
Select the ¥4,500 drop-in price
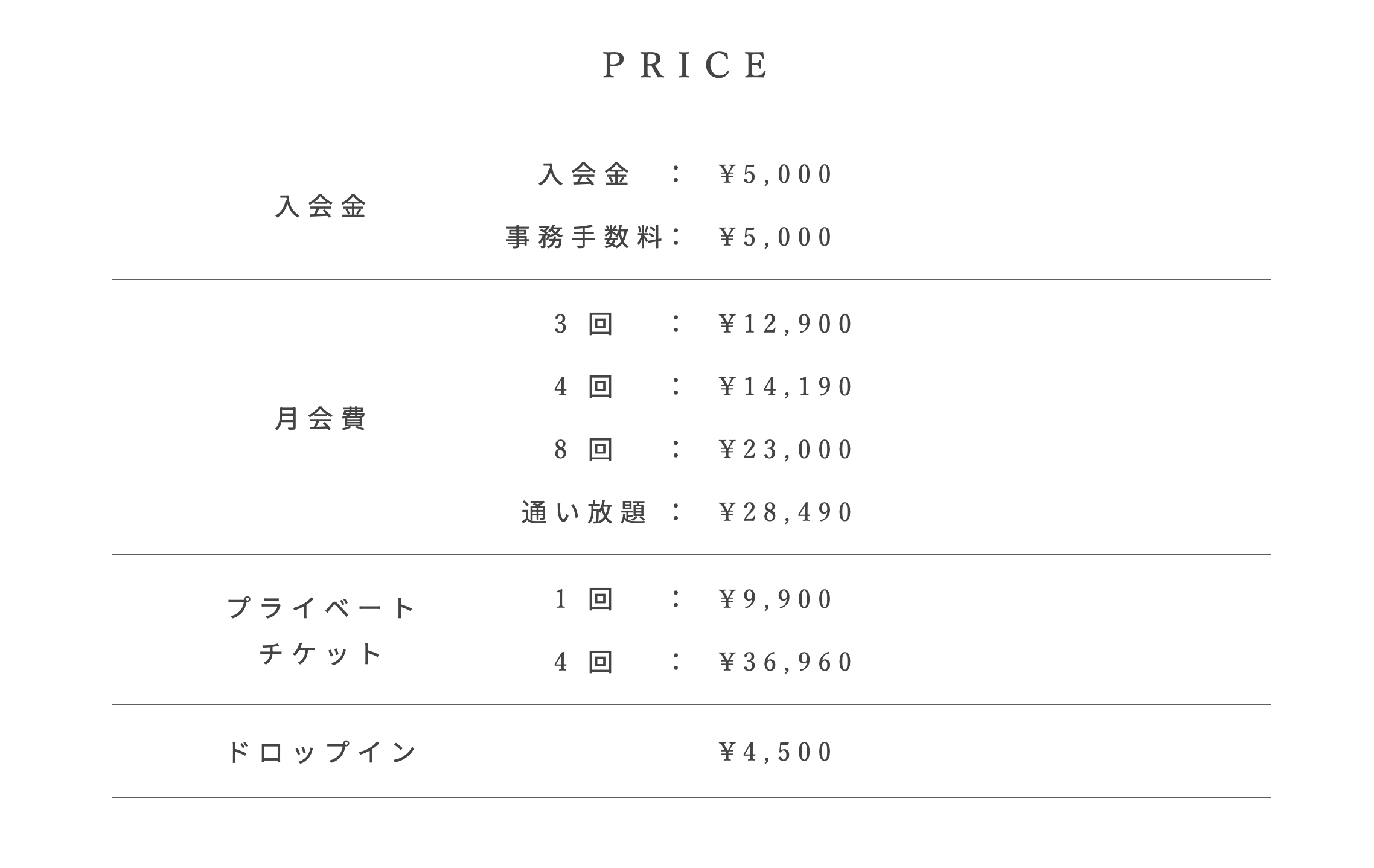[775, 753]
